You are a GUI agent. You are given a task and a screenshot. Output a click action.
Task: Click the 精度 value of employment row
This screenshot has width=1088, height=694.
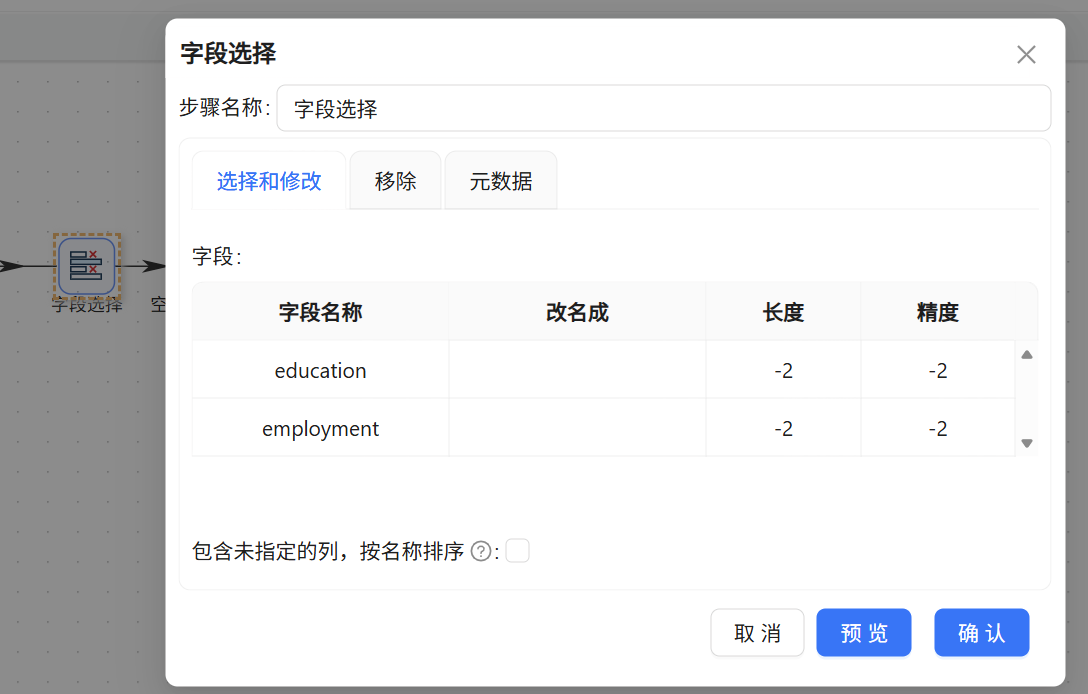coord(938,428)
